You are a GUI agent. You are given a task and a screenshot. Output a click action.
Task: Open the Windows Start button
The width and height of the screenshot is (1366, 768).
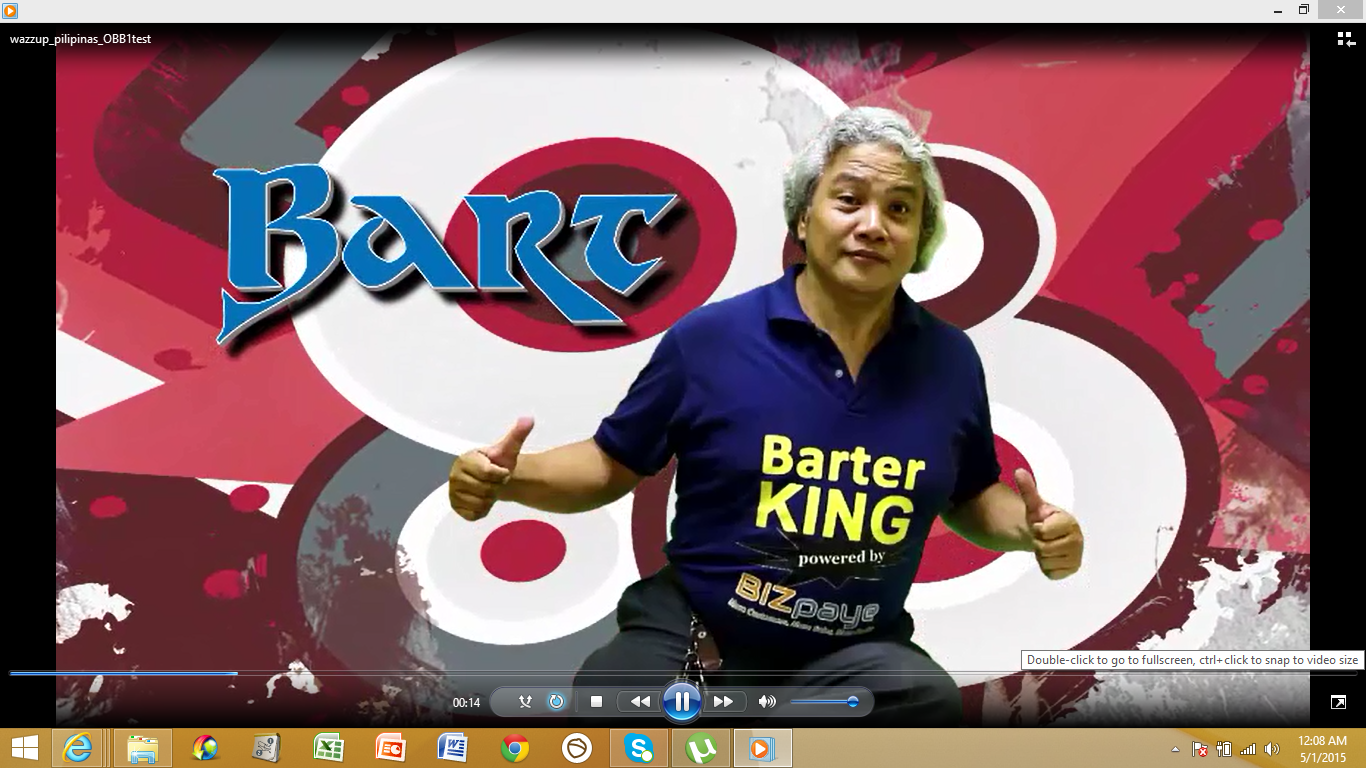click(25, 748)
